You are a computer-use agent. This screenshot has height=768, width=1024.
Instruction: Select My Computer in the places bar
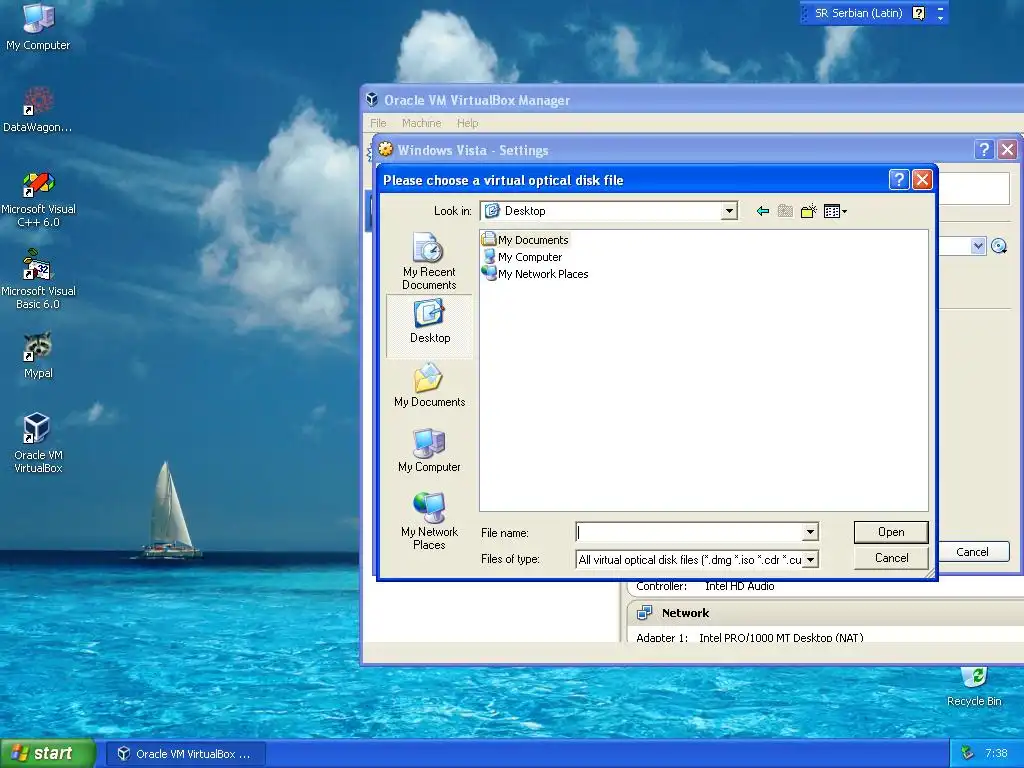(x=429, y=451)
